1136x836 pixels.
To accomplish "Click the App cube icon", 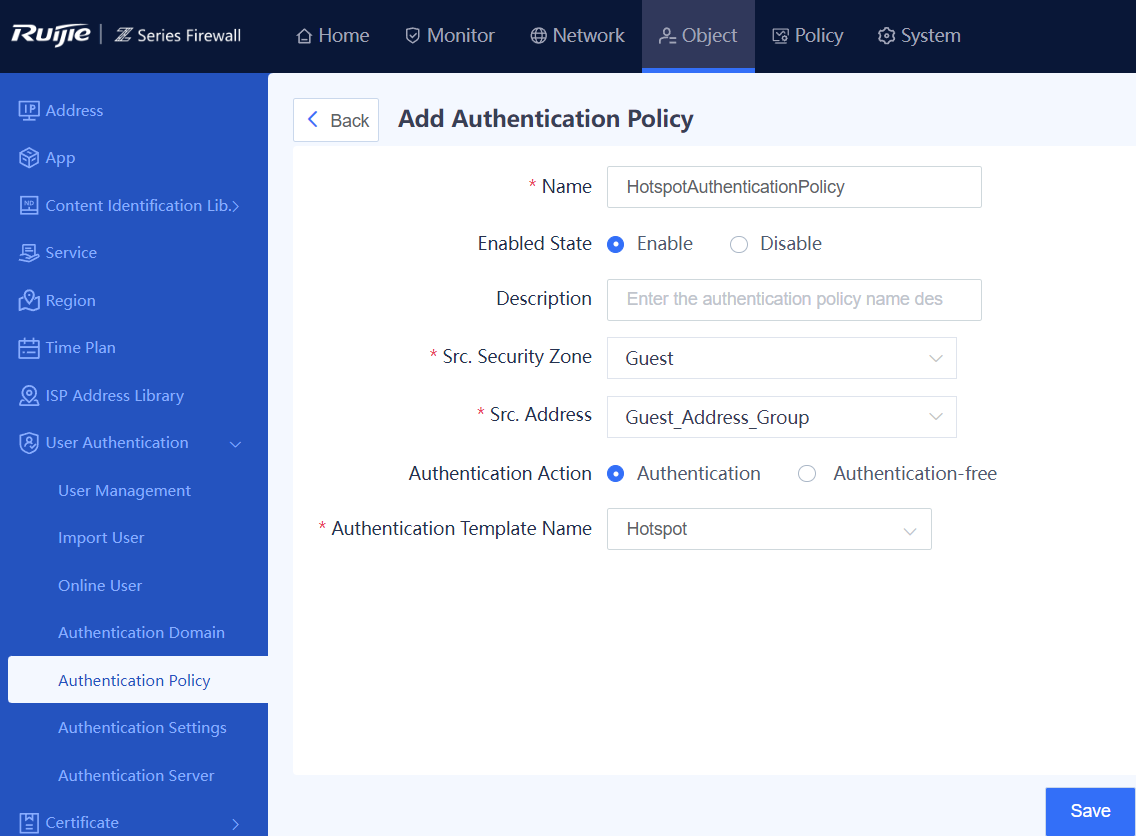I will [29, 157].
